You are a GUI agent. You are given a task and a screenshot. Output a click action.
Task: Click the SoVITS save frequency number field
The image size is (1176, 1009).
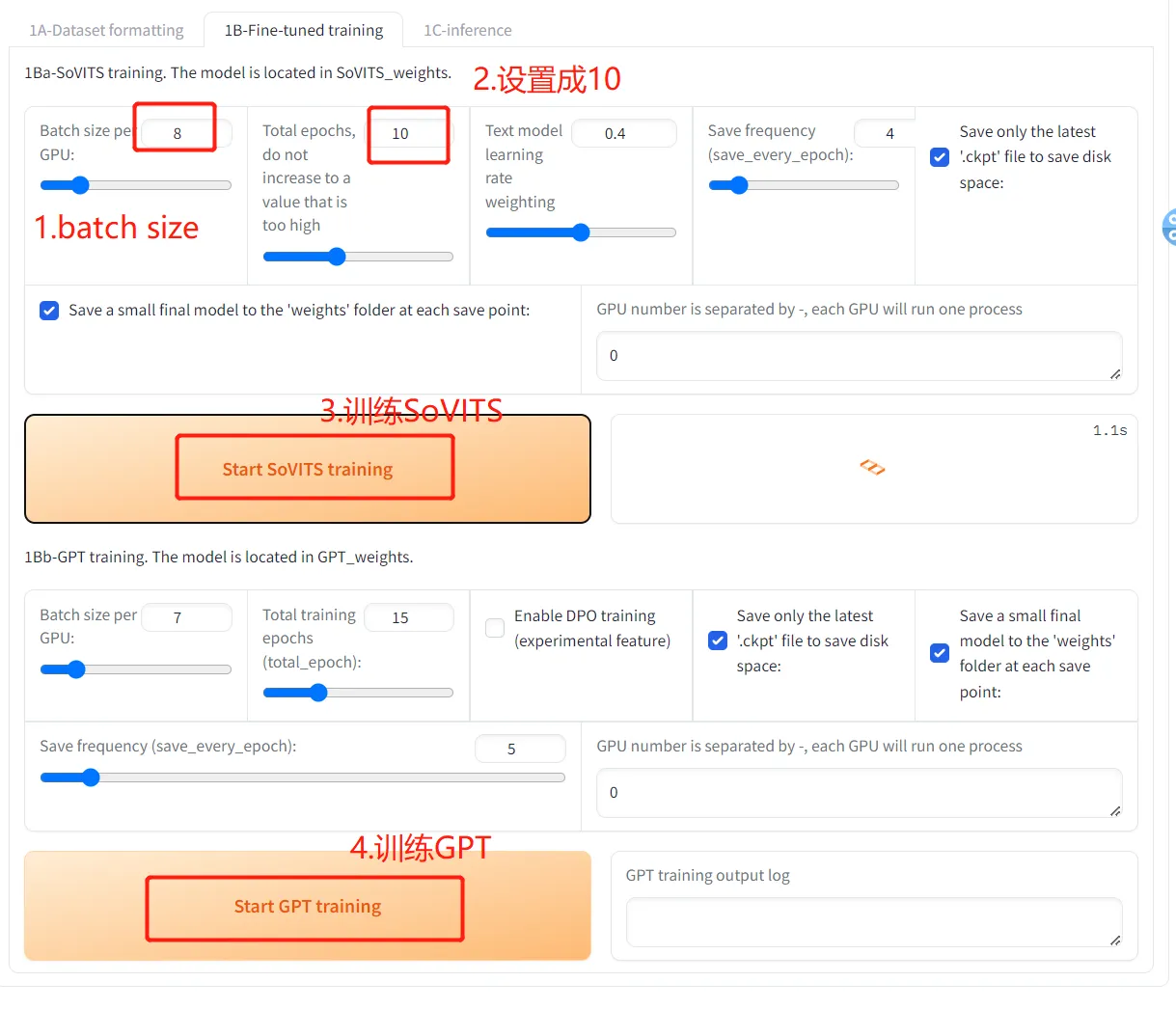884,133
